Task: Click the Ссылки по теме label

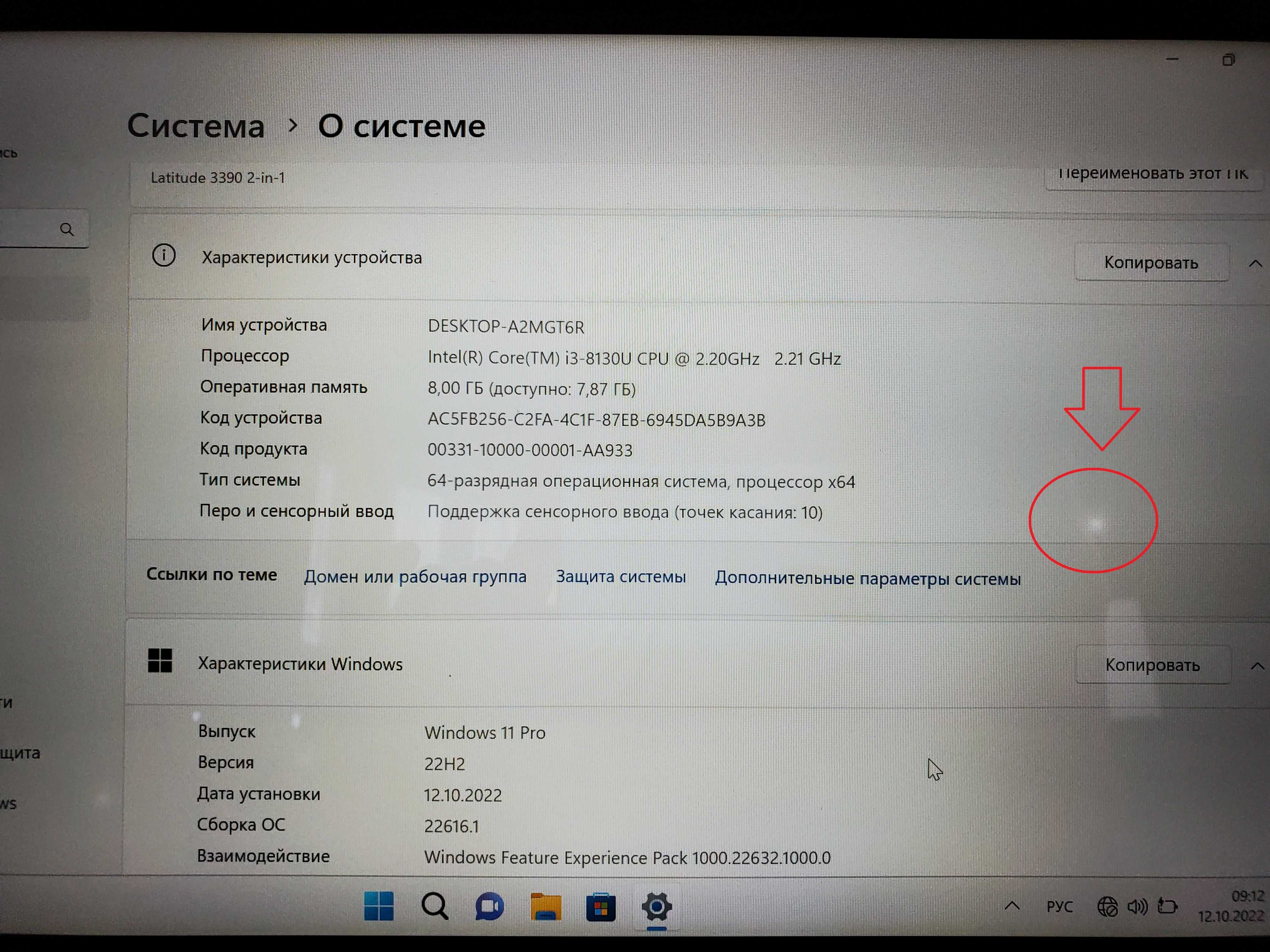Action: tap(211, 575)
